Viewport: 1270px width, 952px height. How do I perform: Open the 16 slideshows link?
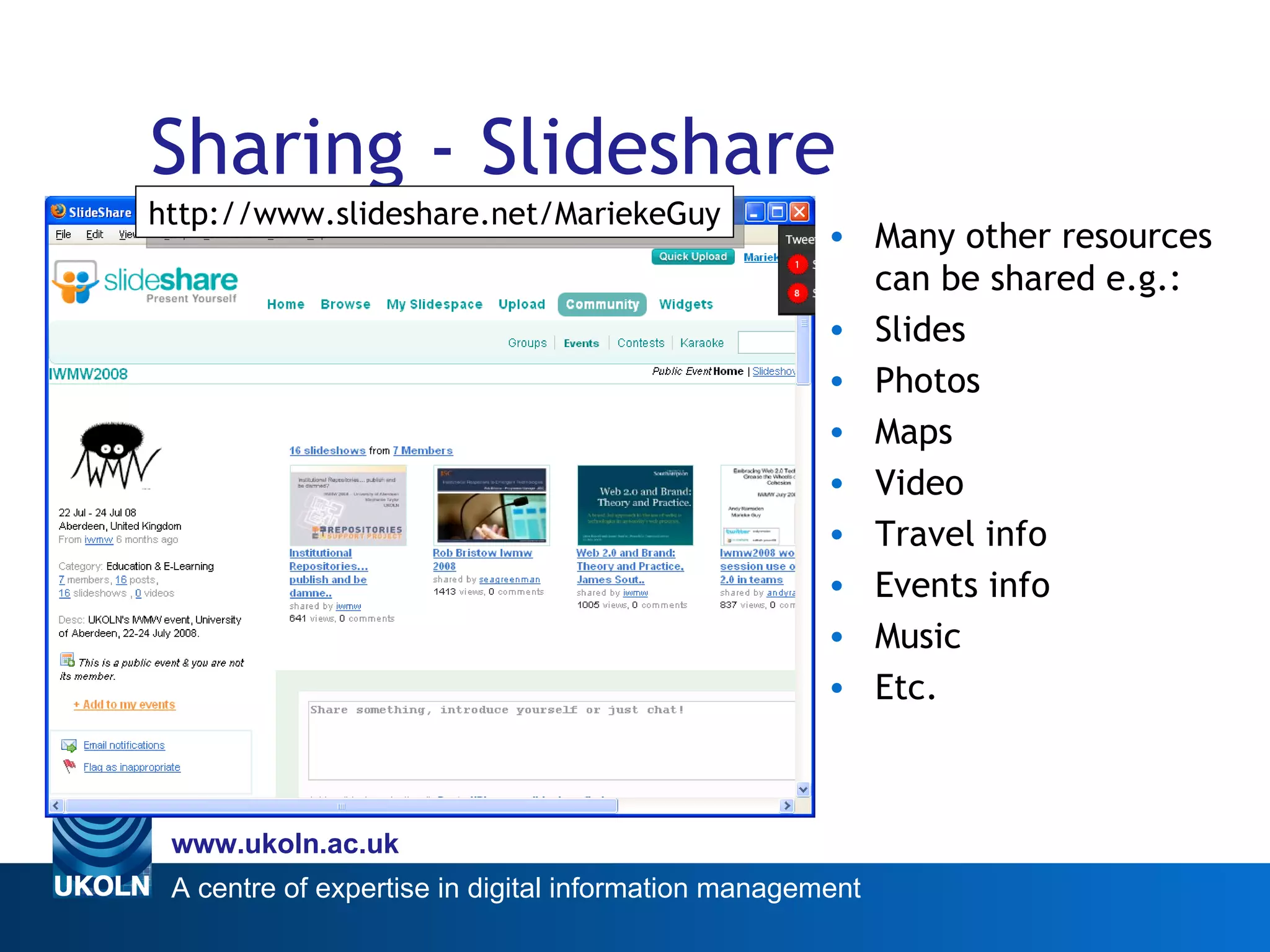[327, 451]
